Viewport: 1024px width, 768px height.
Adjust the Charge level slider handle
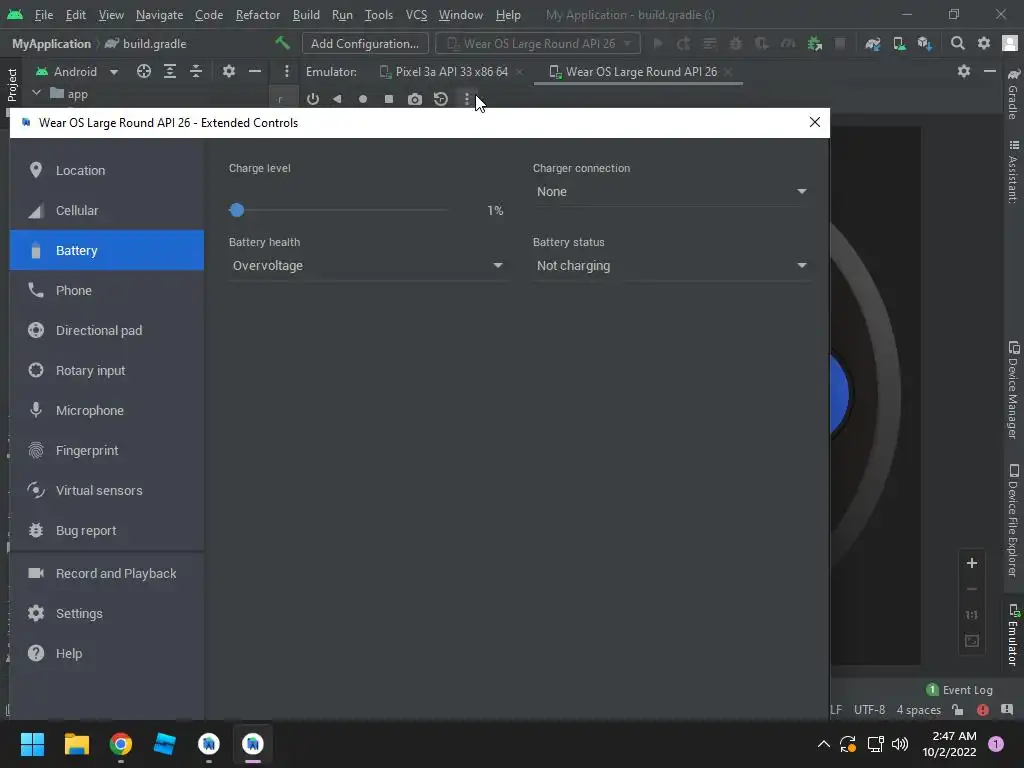237,210
